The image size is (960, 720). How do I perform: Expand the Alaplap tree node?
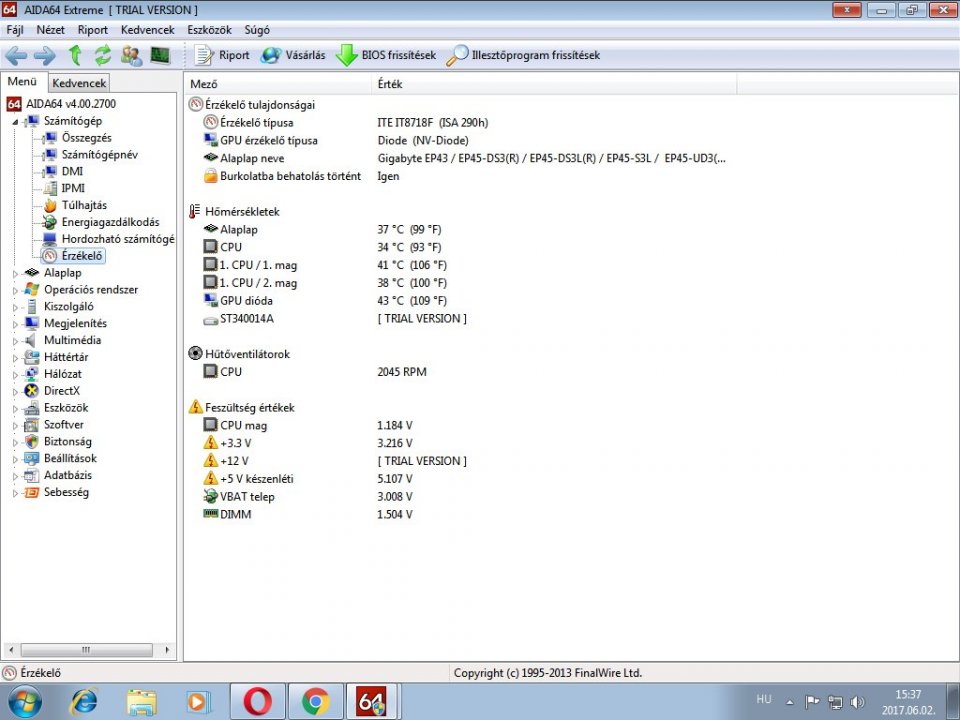[15, 274]
